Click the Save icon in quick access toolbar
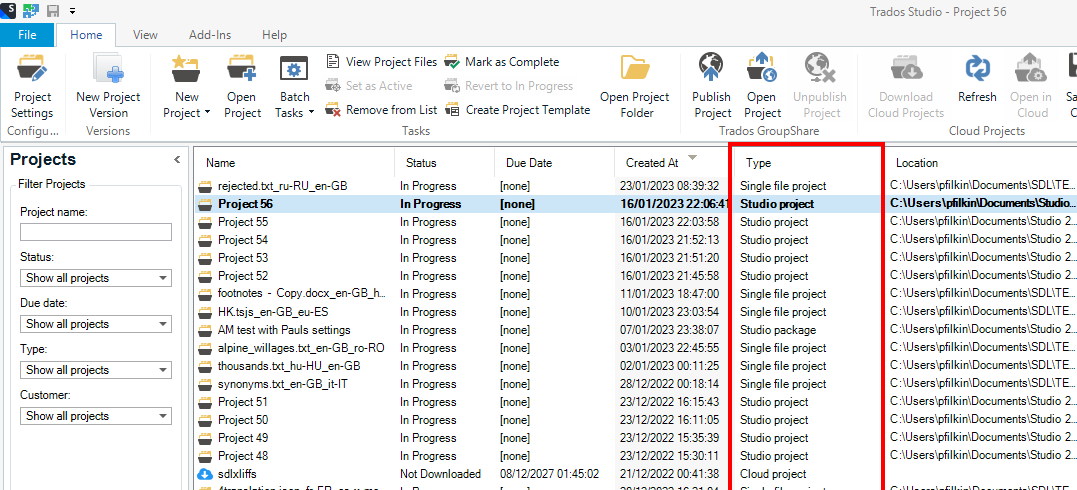The image size is (1077, 490). 52,10
